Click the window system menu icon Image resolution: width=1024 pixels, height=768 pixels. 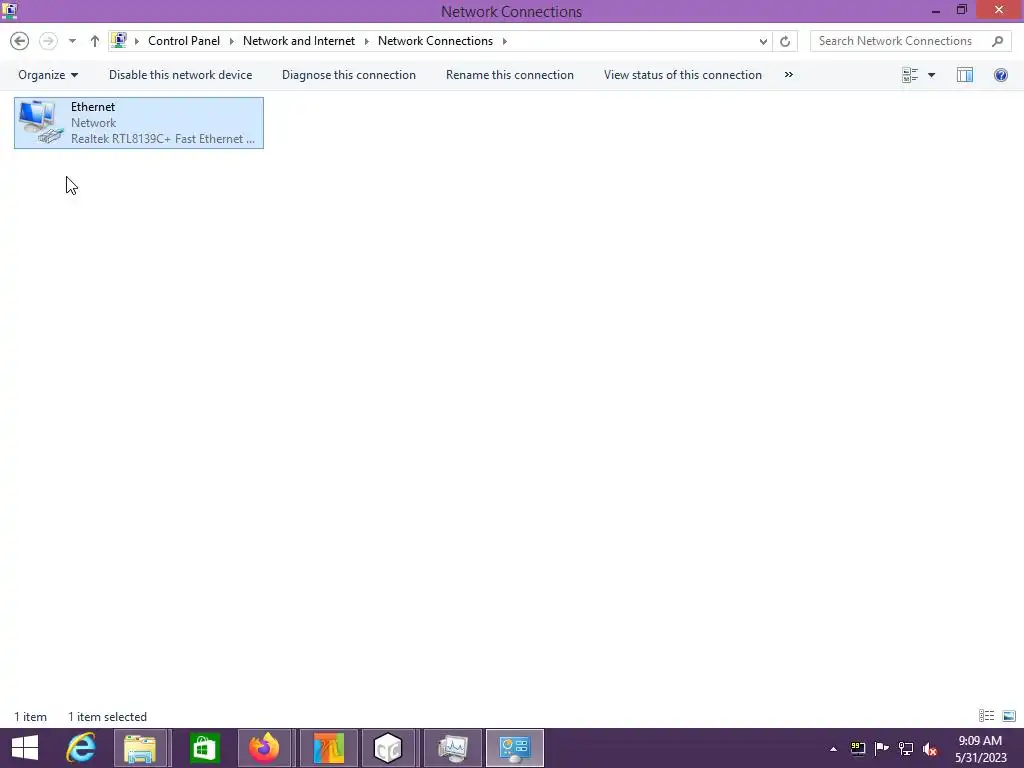[x=10, y=10]
